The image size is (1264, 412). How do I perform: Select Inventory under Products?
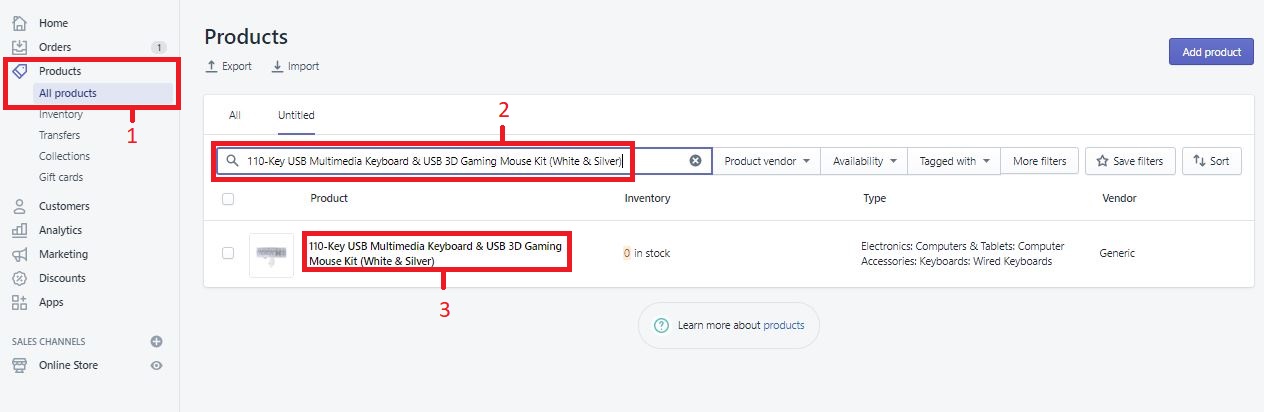61,114
